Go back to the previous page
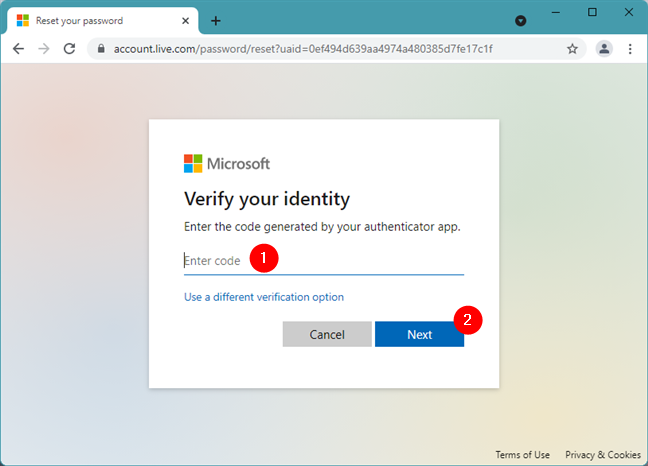Image resolution: width=648 pixels, height=466 pixels. (19, 49)
